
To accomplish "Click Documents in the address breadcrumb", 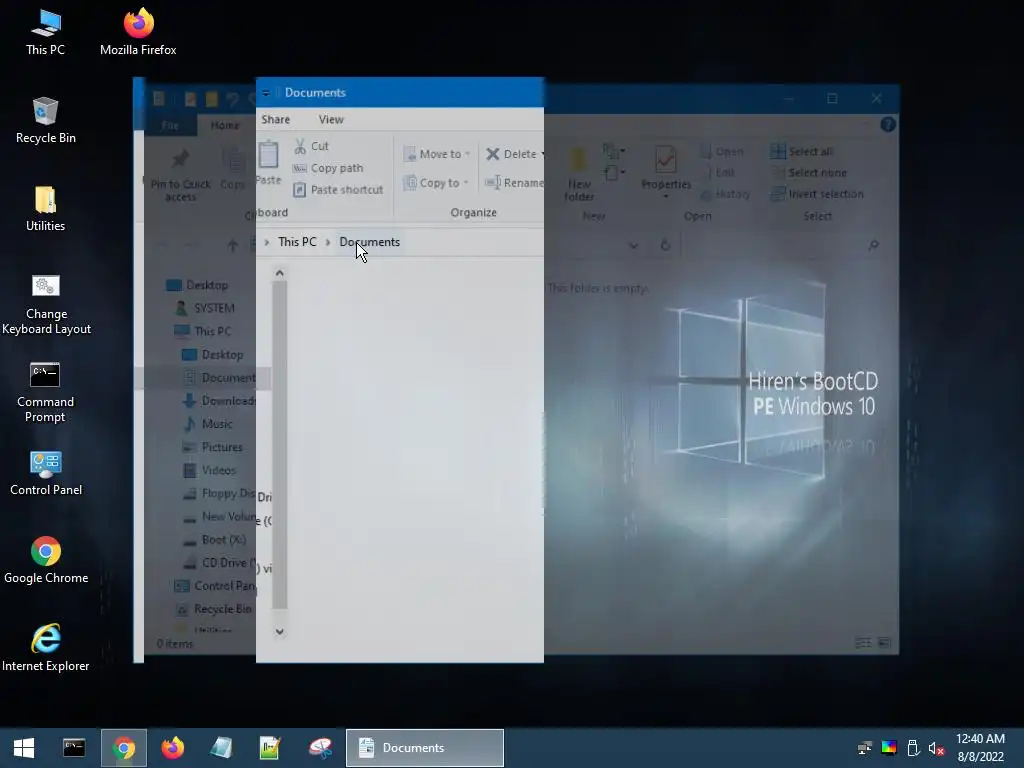I will click(370, 242).
